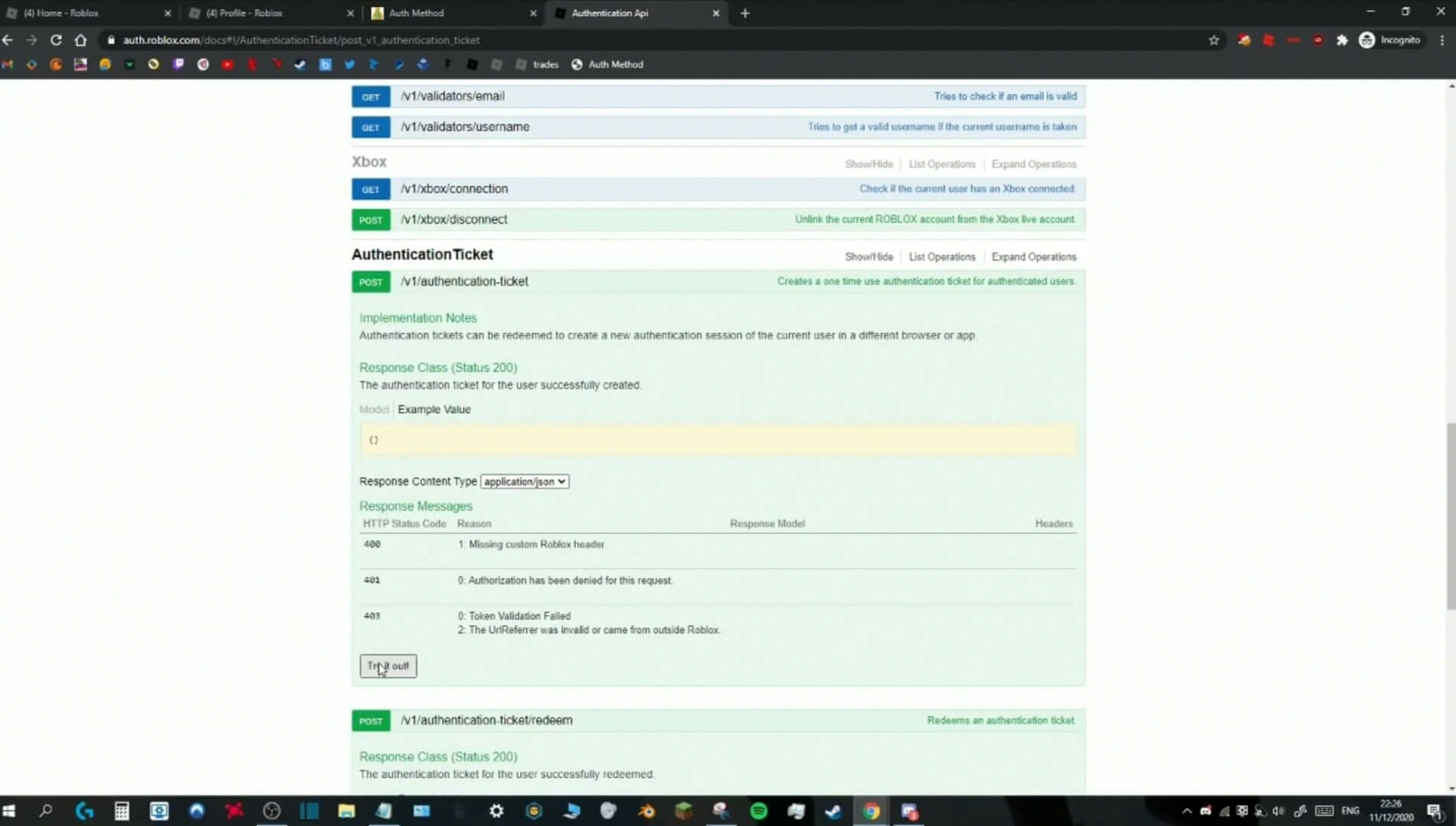Click the address bar URL
This screenshot has width=1456, height=826.
pos(301,40)
